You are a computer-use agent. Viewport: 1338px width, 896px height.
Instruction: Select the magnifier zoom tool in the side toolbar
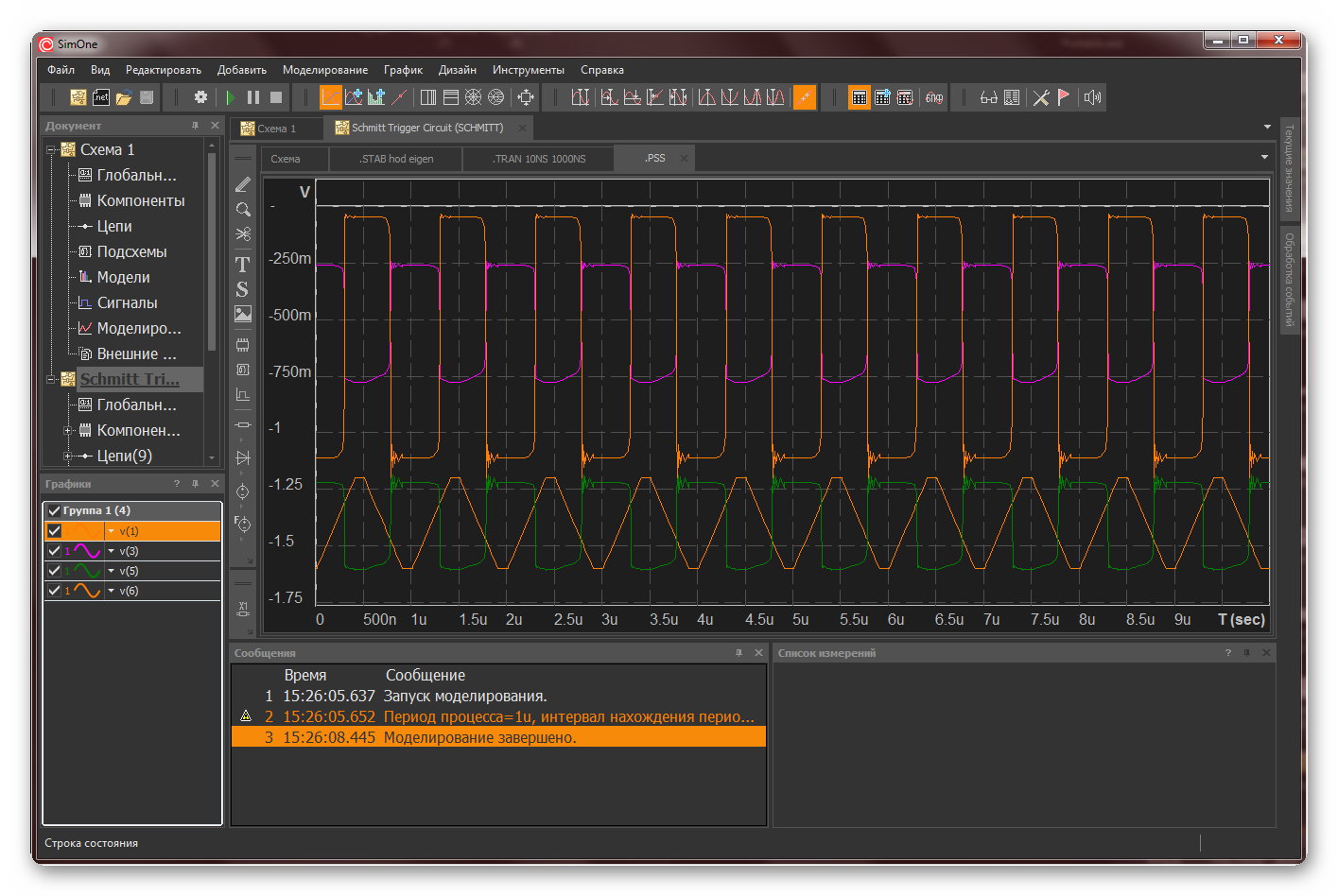pos(243,210)
